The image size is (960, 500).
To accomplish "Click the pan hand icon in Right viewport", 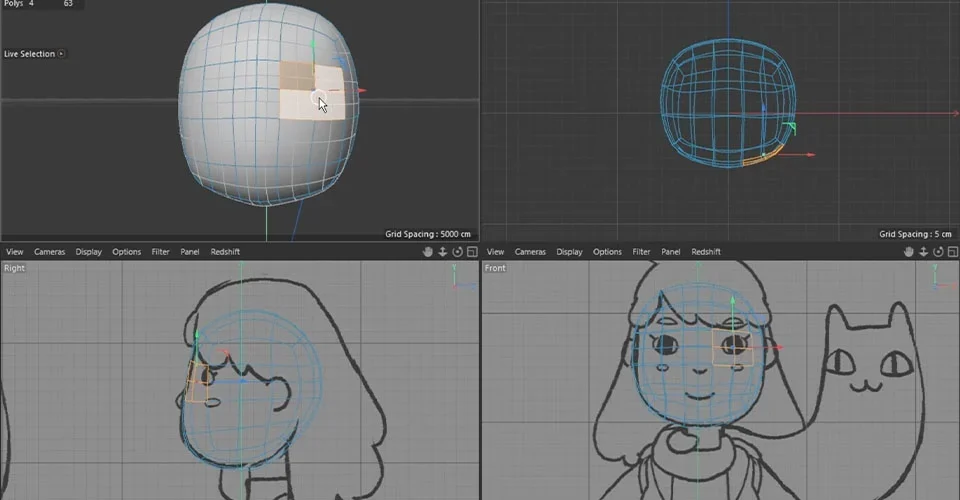I will [x=428, y=252].
